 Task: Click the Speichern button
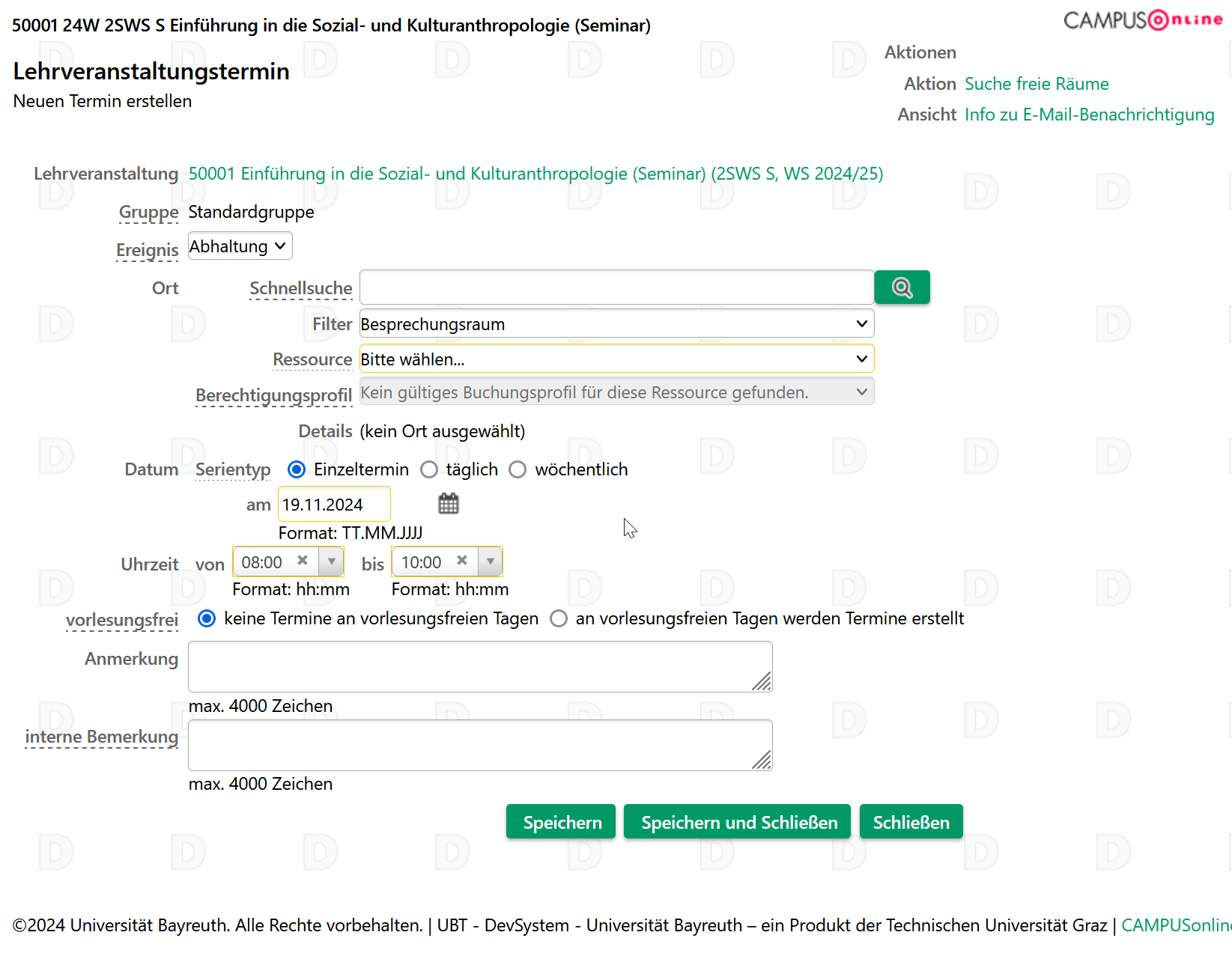click(561, 822)
